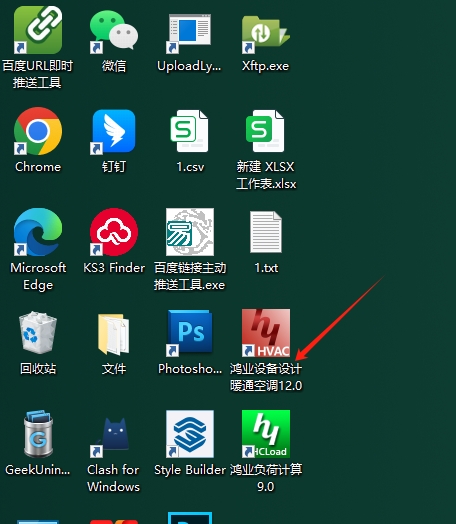The height and width of the screenshot is (524, 456).
Task: Launch the Microsoft Edge icon
Action: (38, 232)
